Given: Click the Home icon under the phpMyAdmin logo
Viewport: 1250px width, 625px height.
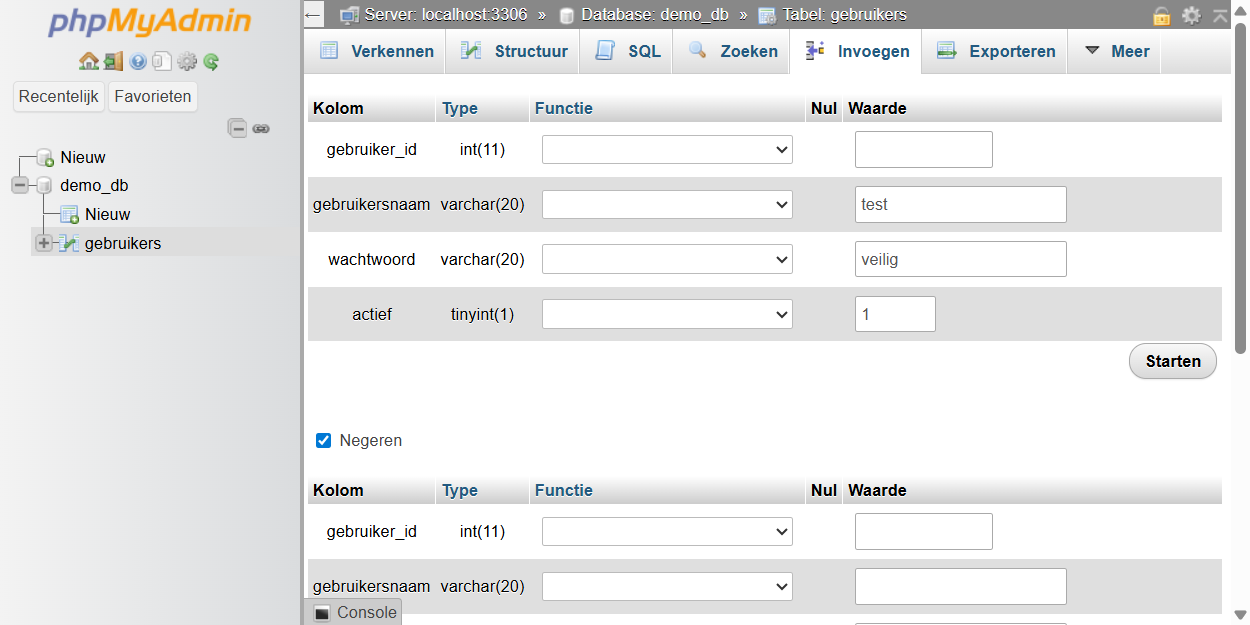Looking at the screenshot, I should point(88,62).
